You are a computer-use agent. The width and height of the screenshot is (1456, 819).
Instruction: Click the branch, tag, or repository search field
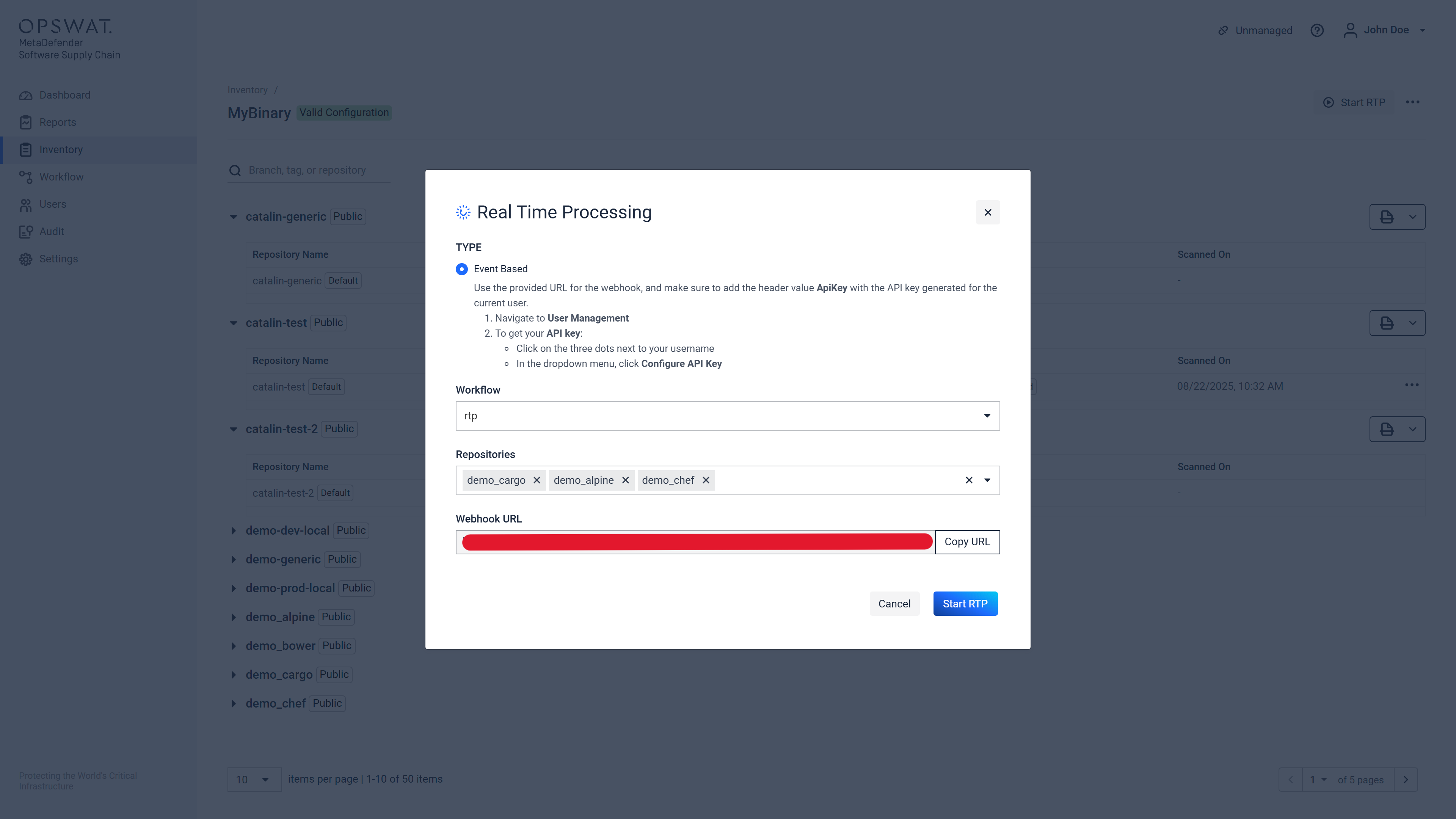[x=309, y=170]
